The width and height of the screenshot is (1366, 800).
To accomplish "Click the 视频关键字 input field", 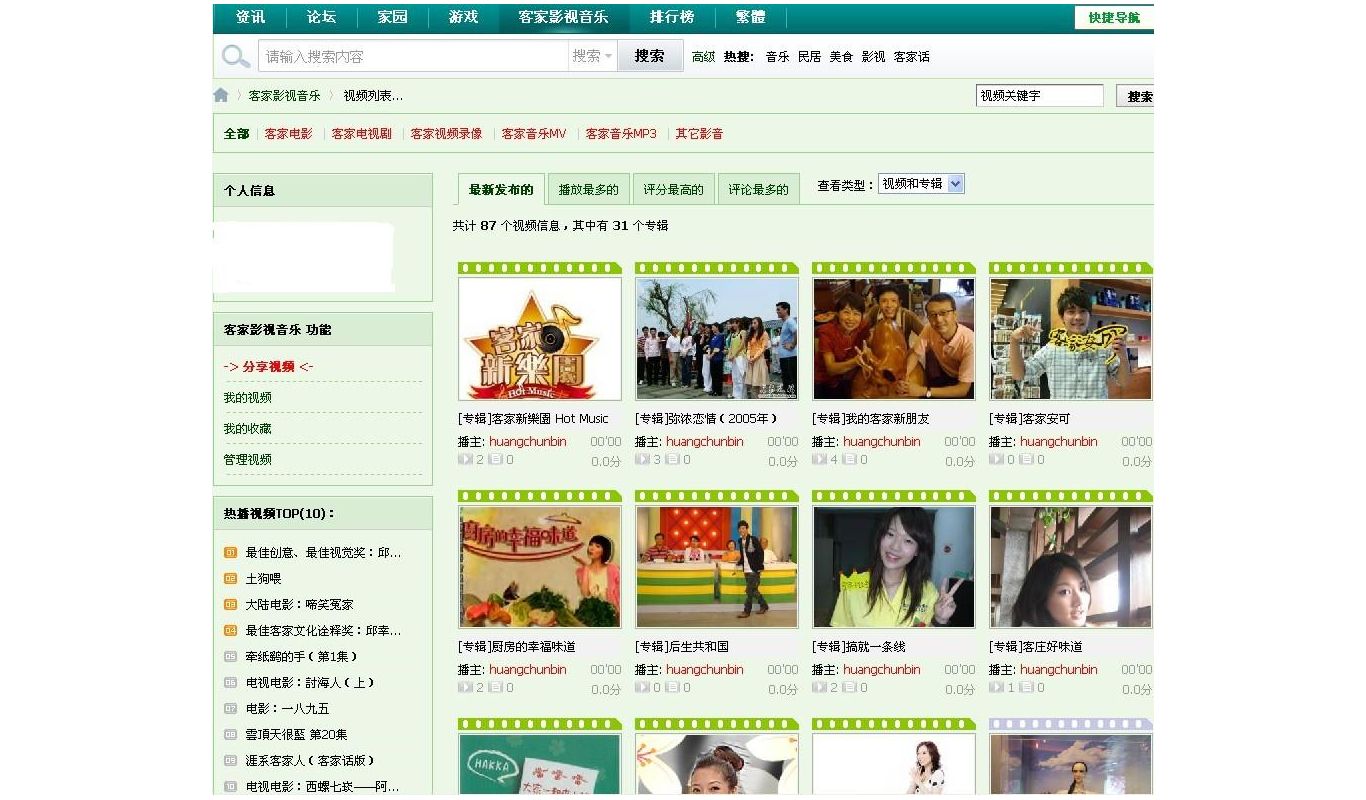I will click(1040, 96).
